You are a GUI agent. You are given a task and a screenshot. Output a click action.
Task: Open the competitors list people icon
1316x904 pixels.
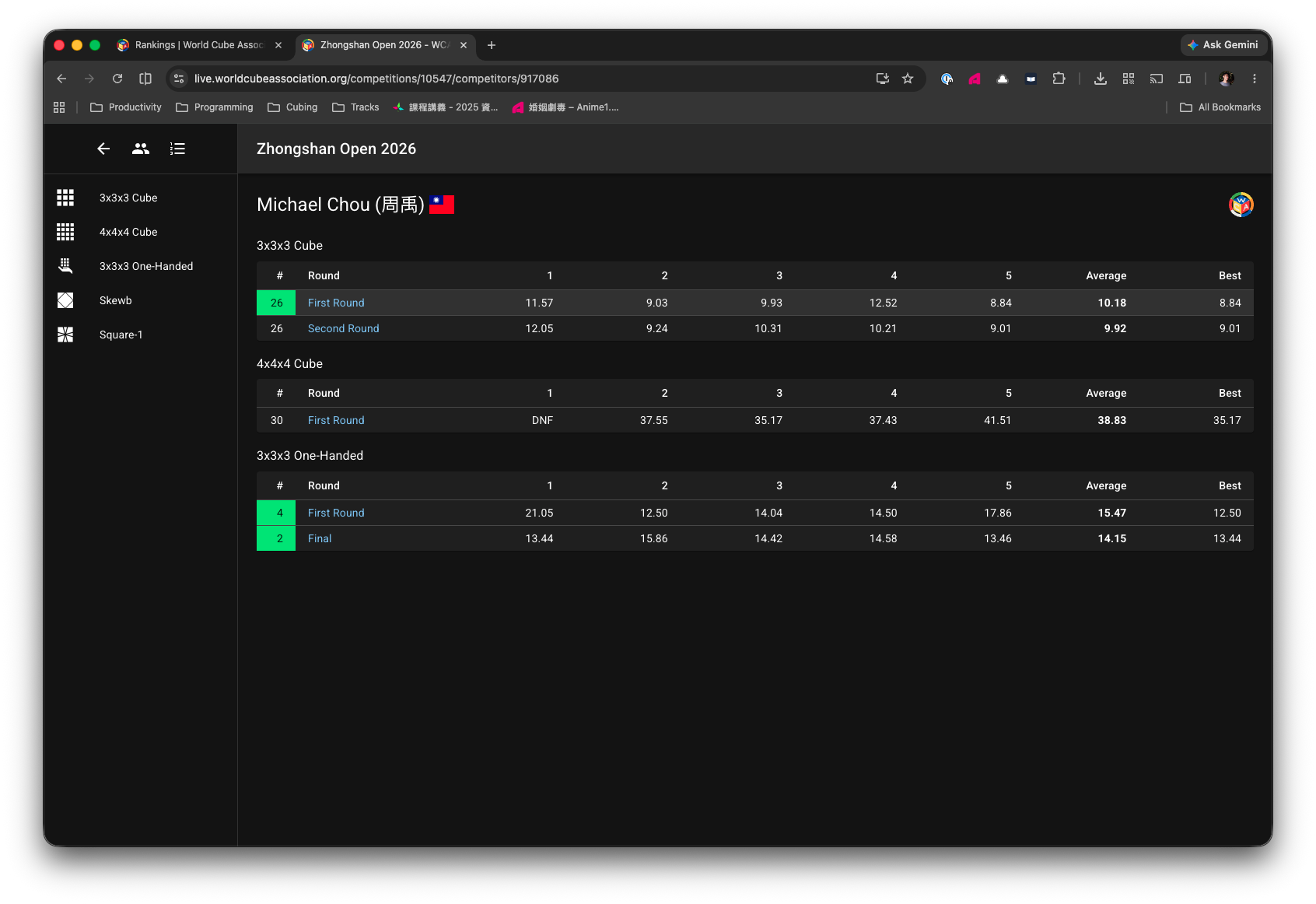coord(141,149)
